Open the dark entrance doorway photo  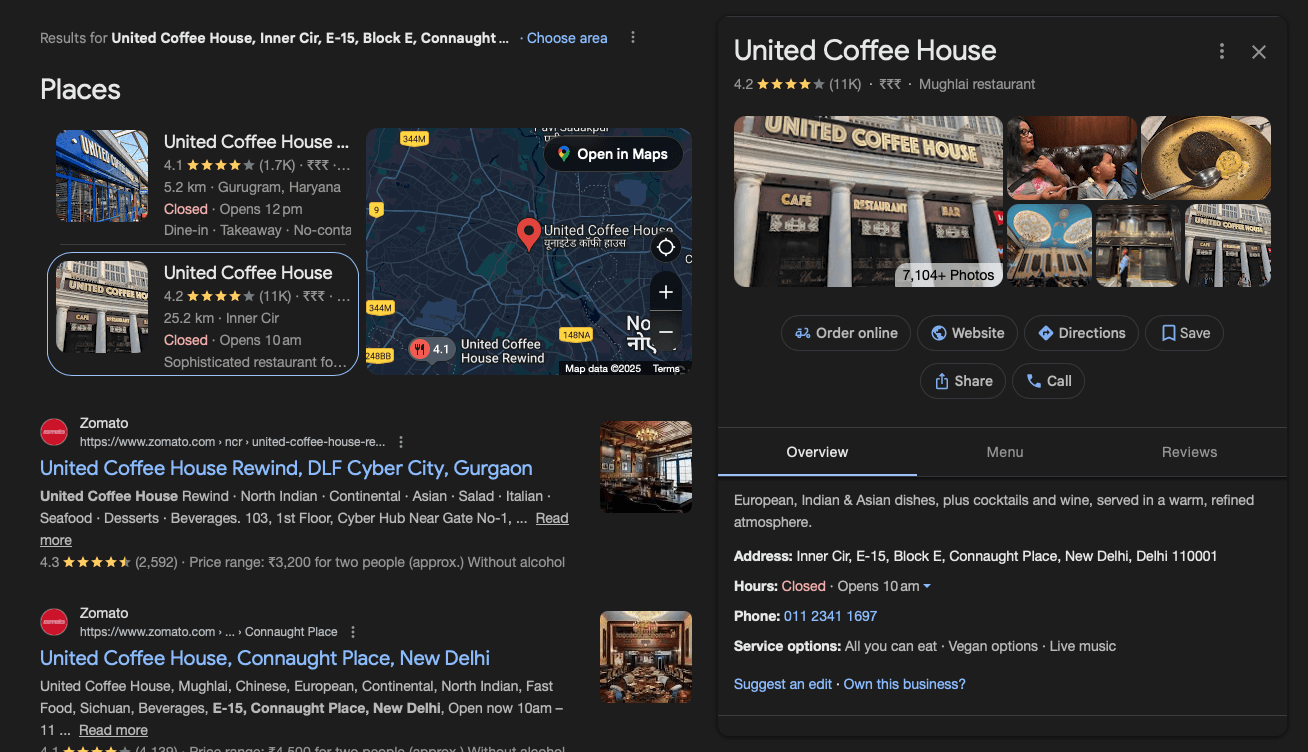tap(1138, 246)
